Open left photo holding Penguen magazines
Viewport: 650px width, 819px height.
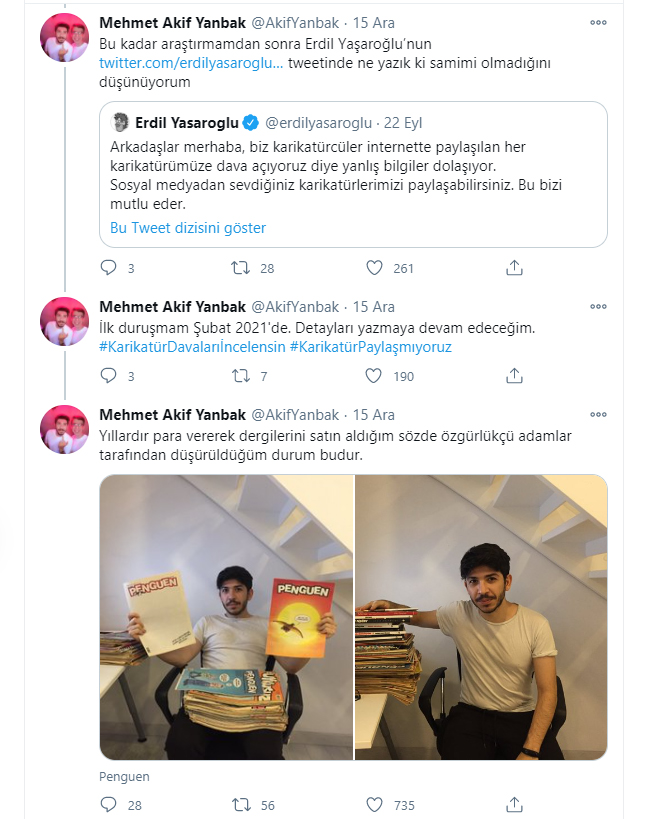point(226,617)
